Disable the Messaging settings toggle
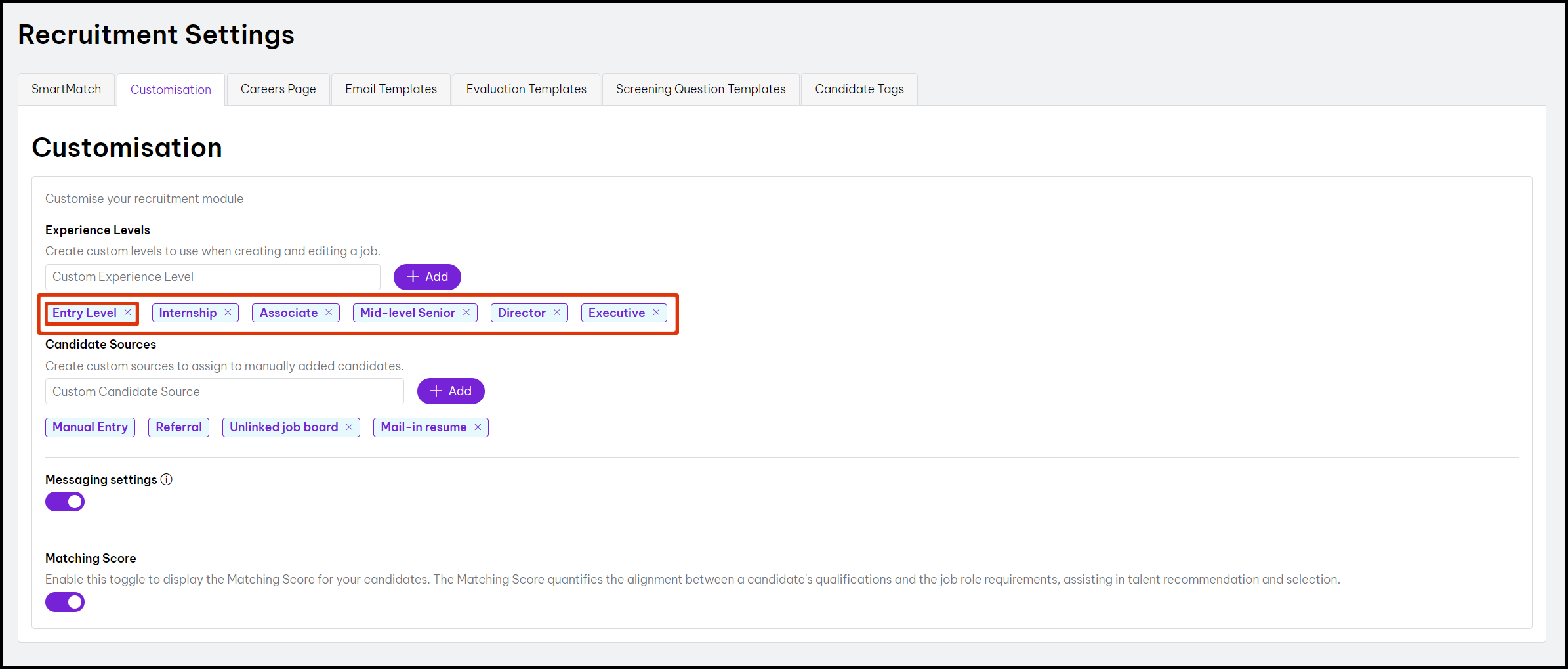This screenshot has width=1568, height=669. point(65,502)
